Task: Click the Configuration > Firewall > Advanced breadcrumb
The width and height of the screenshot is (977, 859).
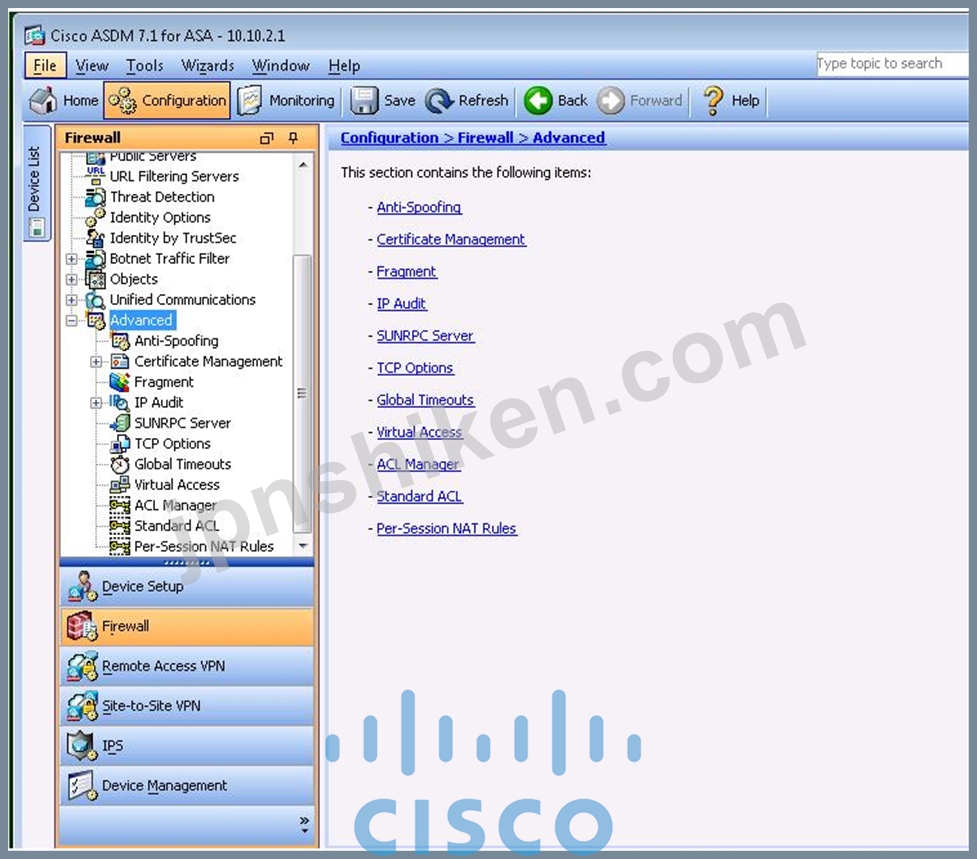Action: (x=472, y=138)
